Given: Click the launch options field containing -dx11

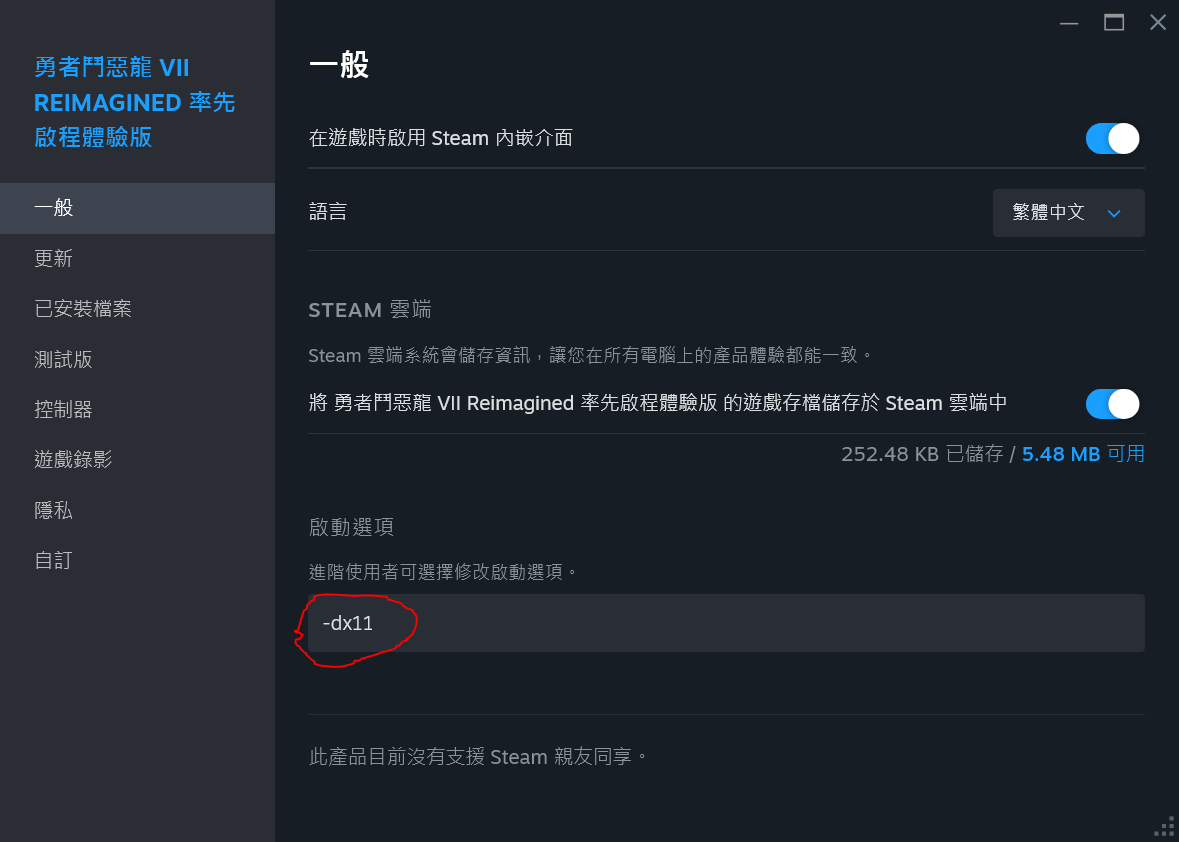Looking at the screenshot, I should click(726, 623).
